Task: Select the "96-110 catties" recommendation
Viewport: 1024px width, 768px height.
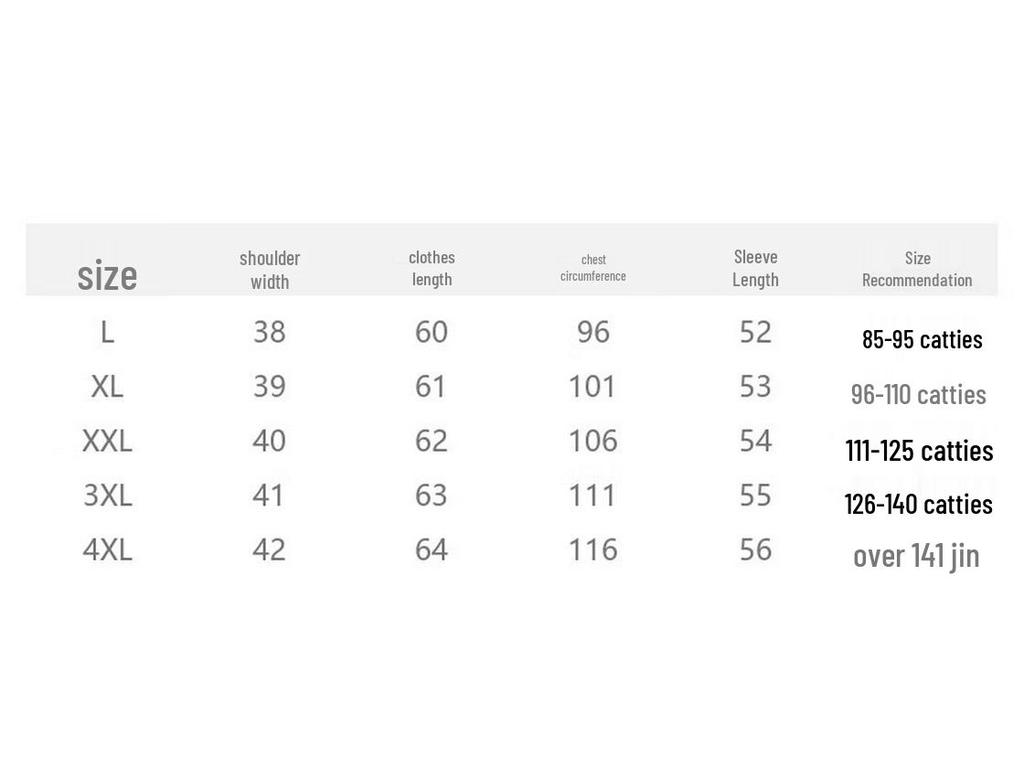Action: click(918, 395)
